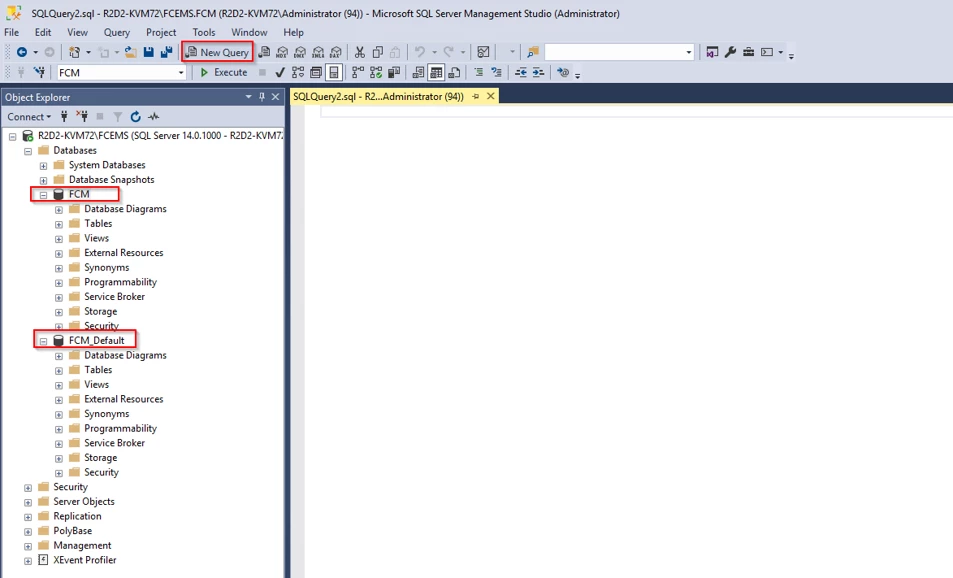Click the Increase Indent icon
The height and width of the screenshot is (578, 953).
pos(538,72)
